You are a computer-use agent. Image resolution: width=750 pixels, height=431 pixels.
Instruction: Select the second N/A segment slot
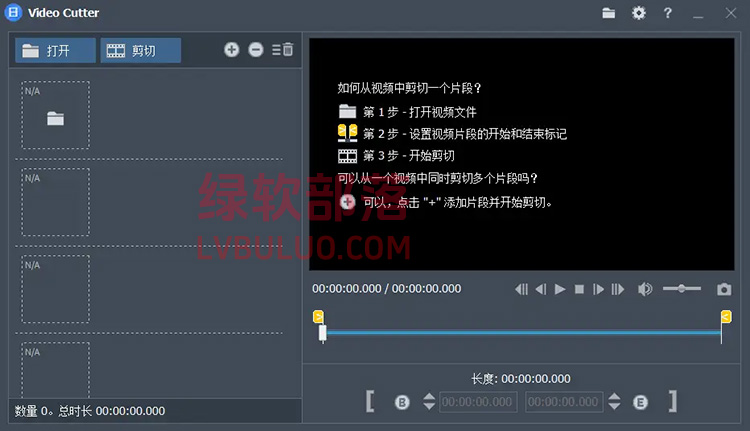pyautogui.click(x=55, y=202)
